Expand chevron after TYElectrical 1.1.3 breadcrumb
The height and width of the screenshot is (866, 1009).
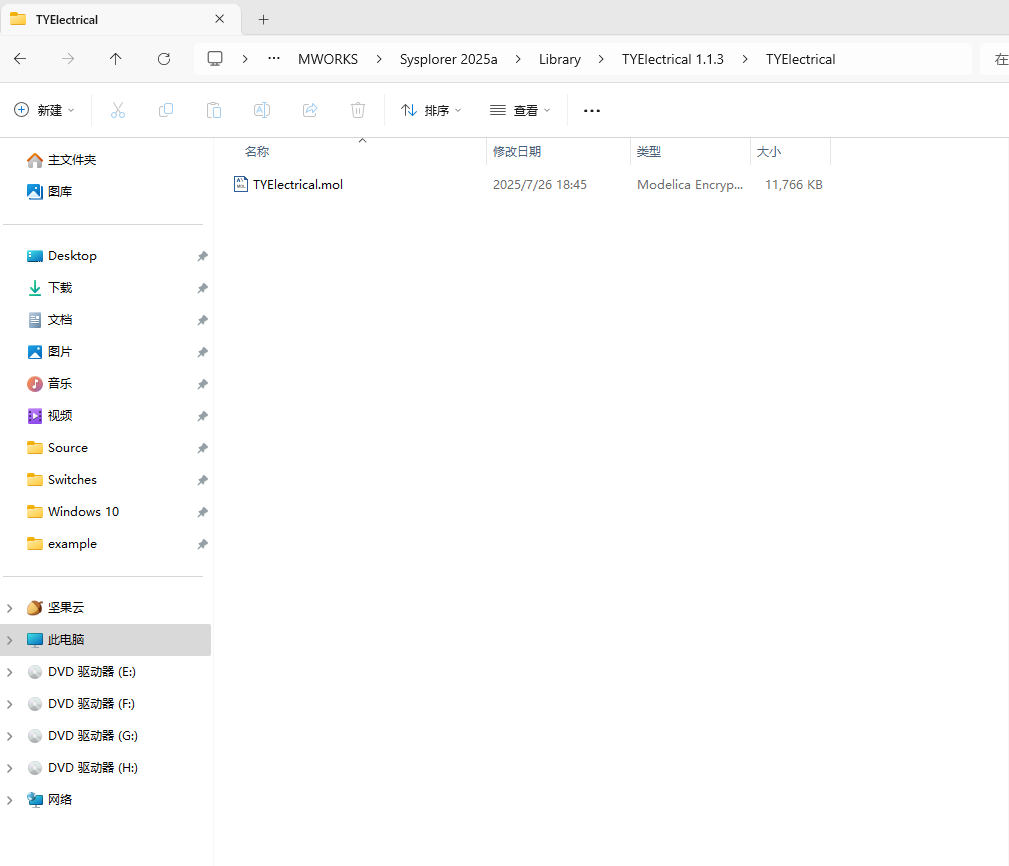click(745, 59)
